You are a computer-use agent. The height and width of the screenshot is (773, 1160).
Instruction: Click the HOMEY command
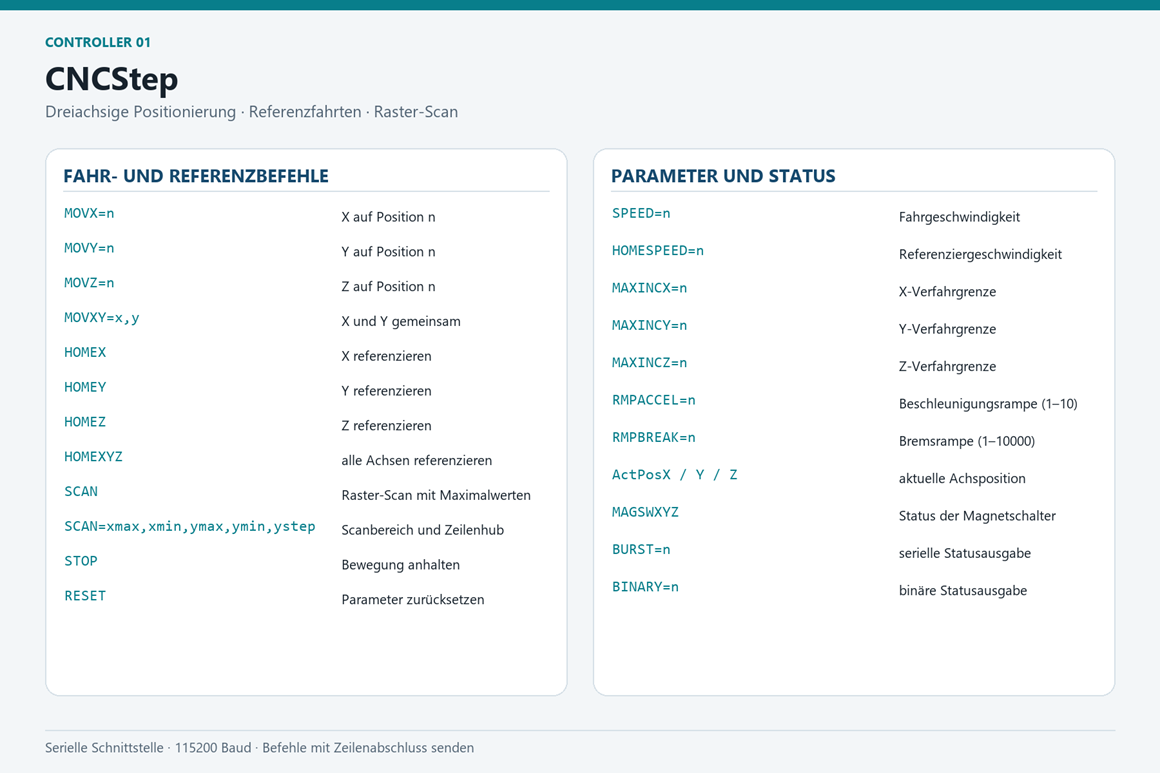[85, 387]
